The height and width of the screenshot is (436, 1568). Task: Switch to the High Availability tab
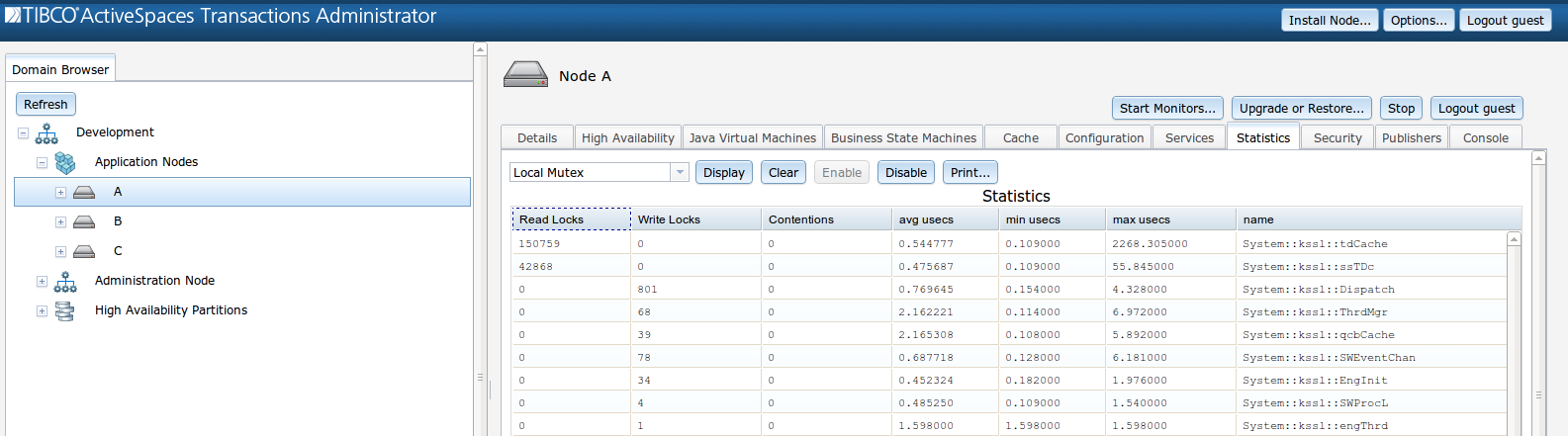pos(627,137)
